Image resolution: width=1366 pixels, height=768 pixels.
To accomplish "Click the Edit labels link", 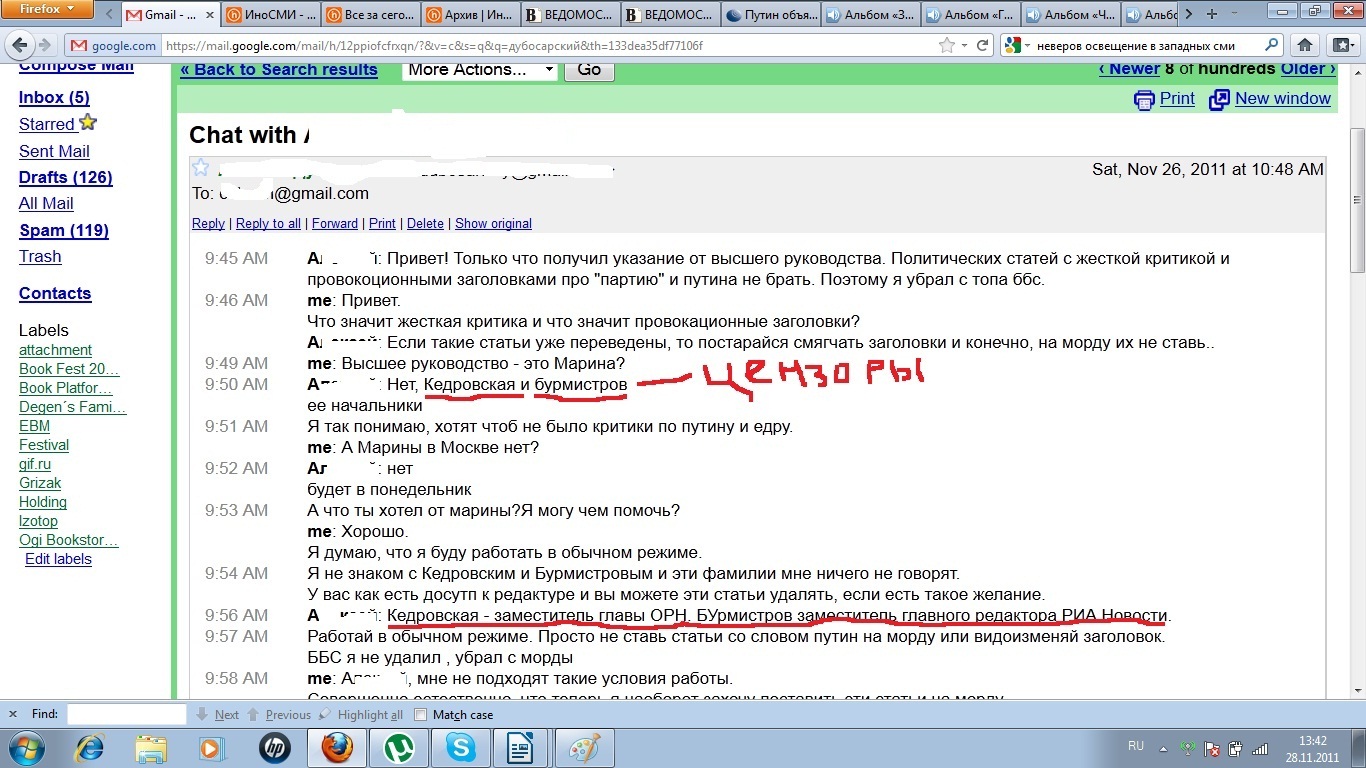I will click(x=58, y=560).
